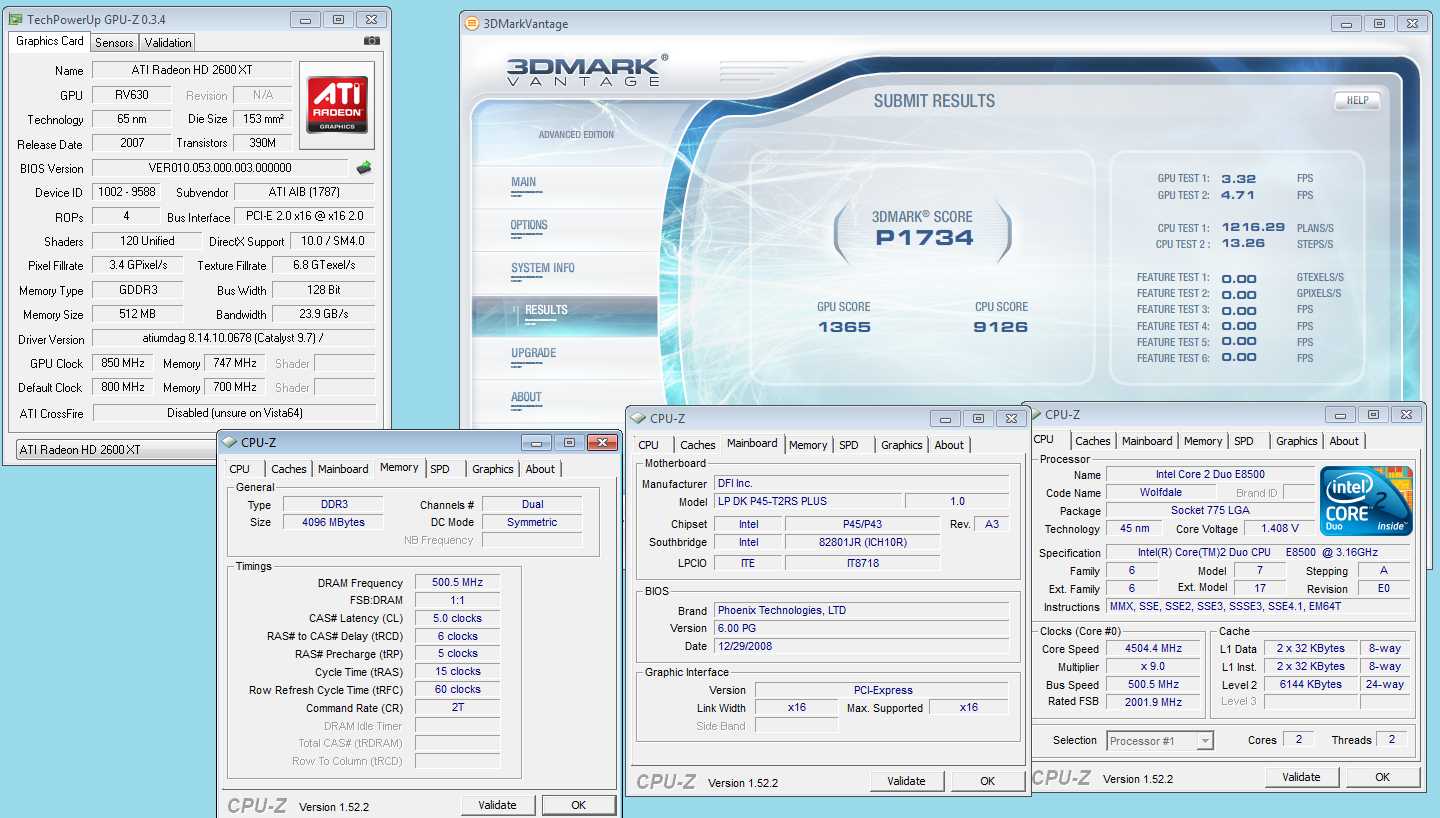Image resolution: width=1440 pixels, height=818 pixels.
Task: Click the BIOS Version field in GPU-Z
Action: point(220,168)
